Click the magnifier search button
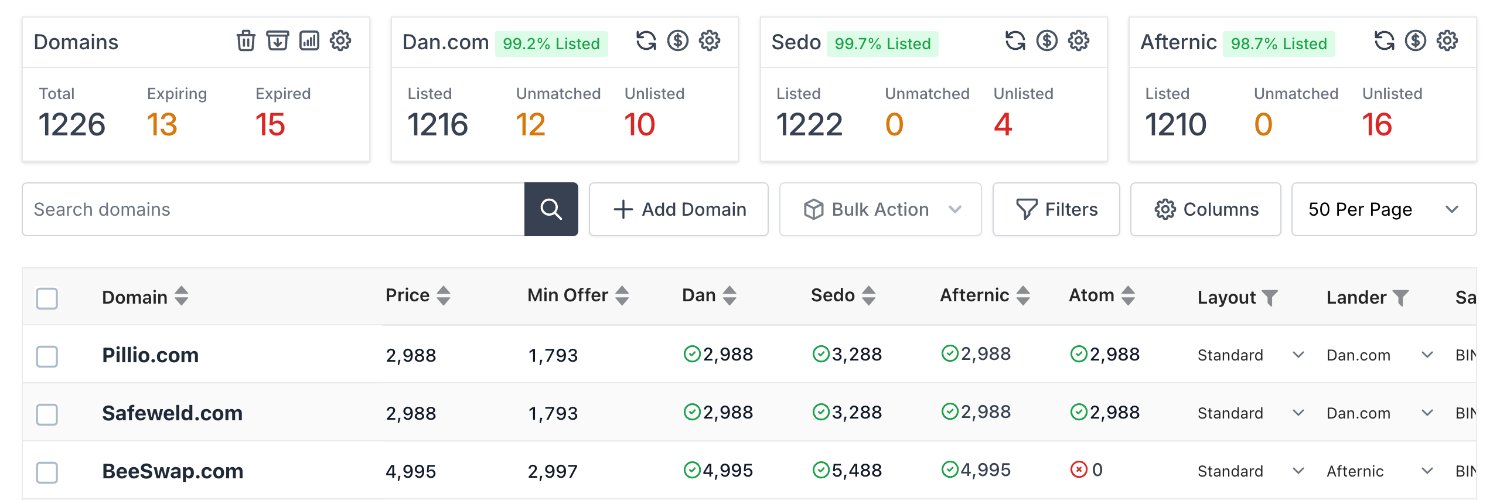The width and height of the screenshot is (1500, 500). [x=551, y=209]
